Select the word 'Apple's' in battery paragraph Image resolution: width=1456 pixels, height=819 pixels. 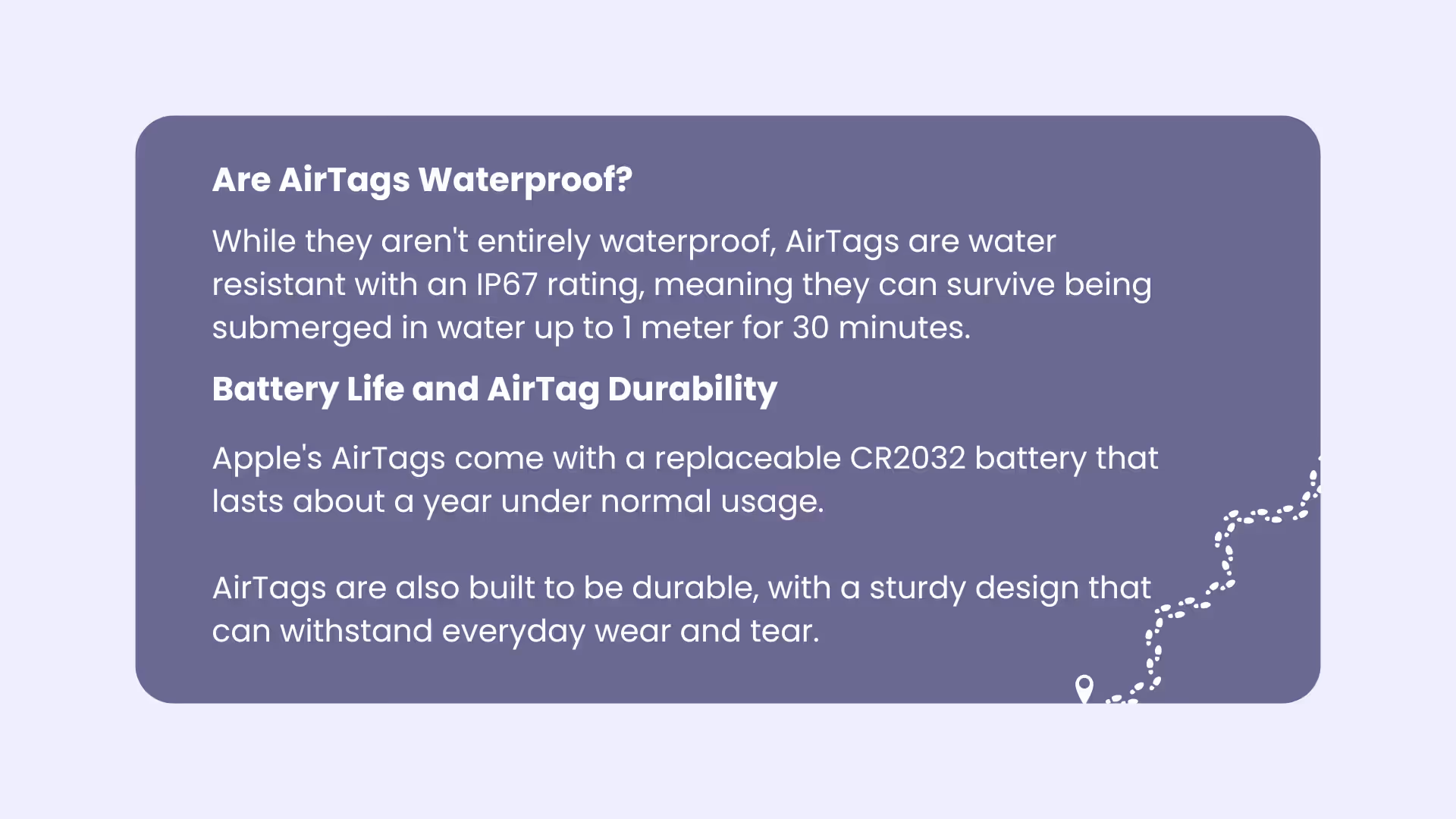[x=267, y=460]
